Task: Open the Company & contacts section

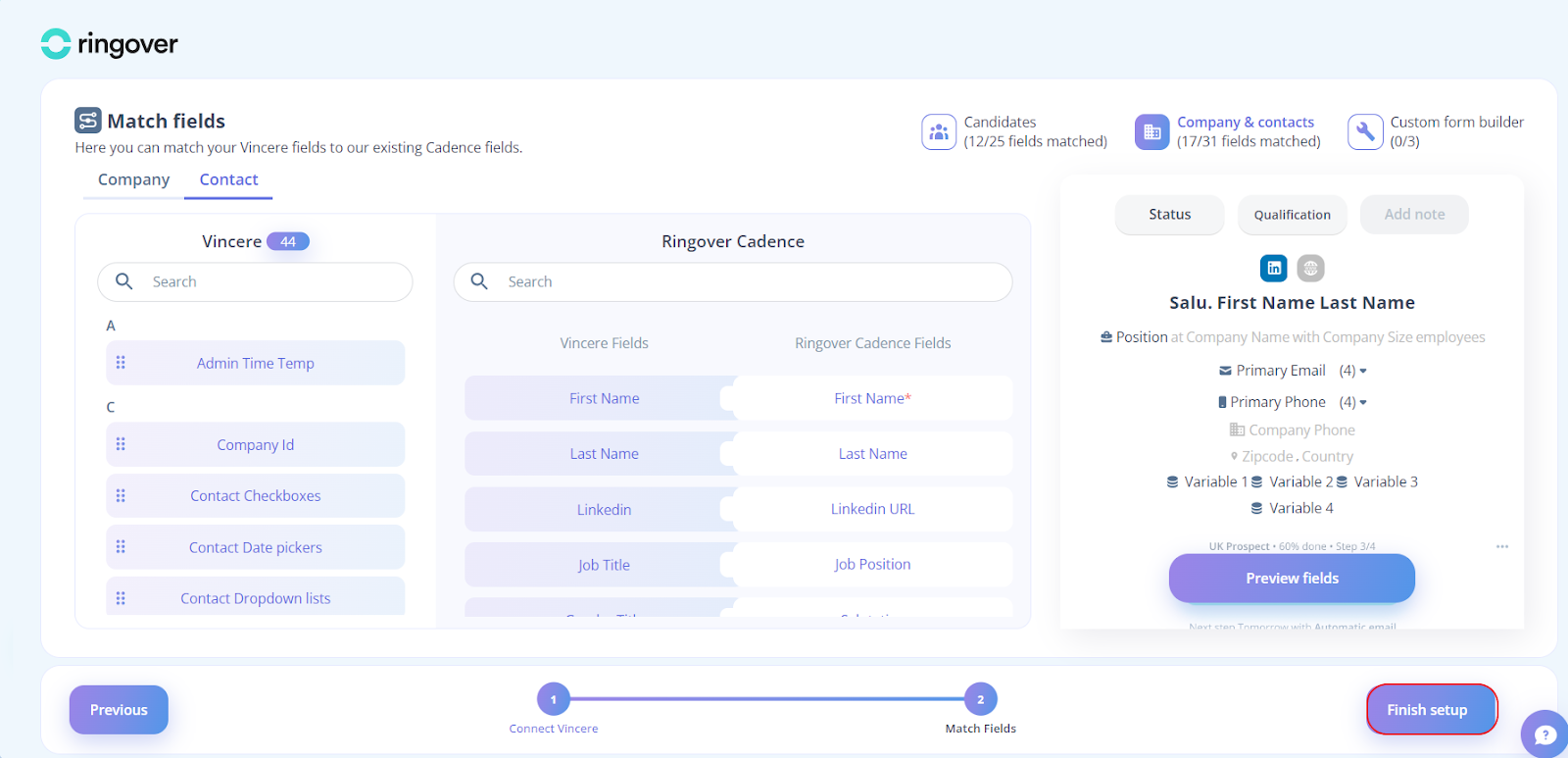Action: 1228,131
